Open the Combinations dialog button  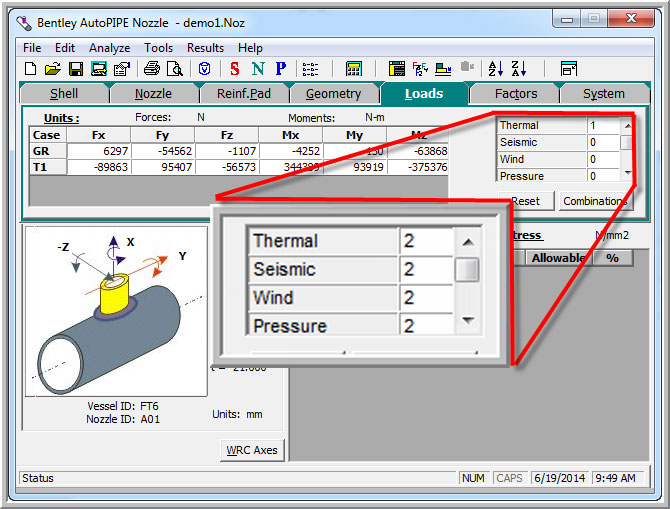pyautogui.click(x=596, y=201)
